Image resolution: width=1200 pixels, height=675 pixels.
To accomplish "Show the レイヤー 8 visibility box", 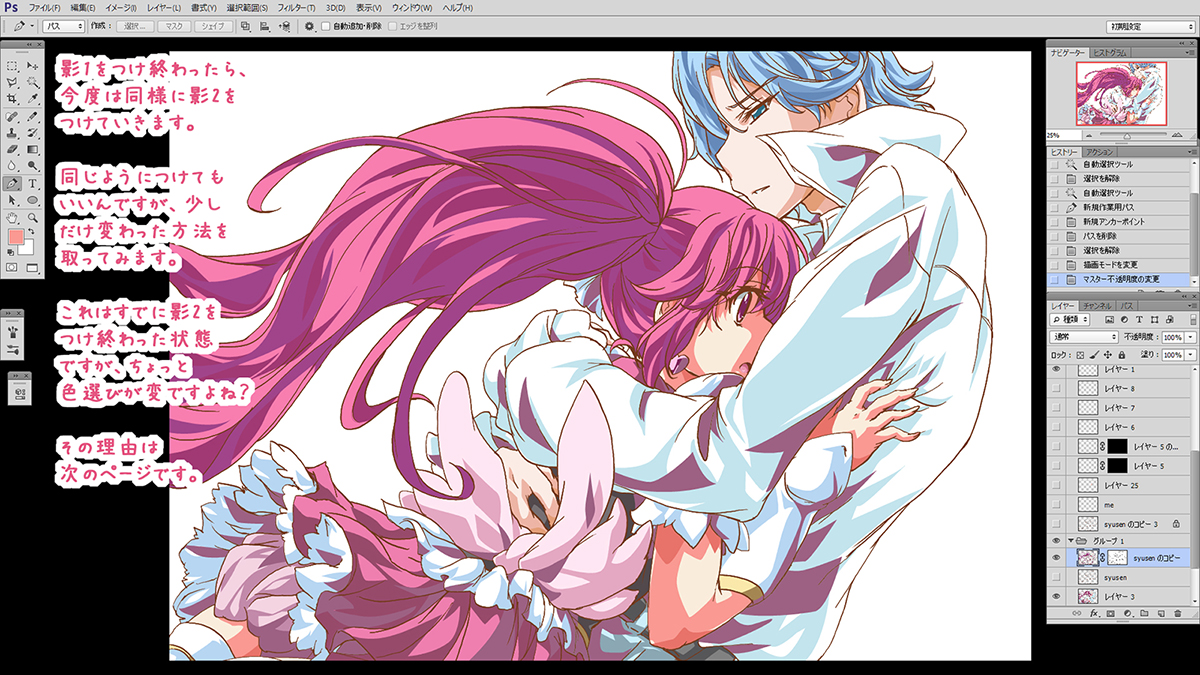I will pyautogui.click(x=1057, y=388).
